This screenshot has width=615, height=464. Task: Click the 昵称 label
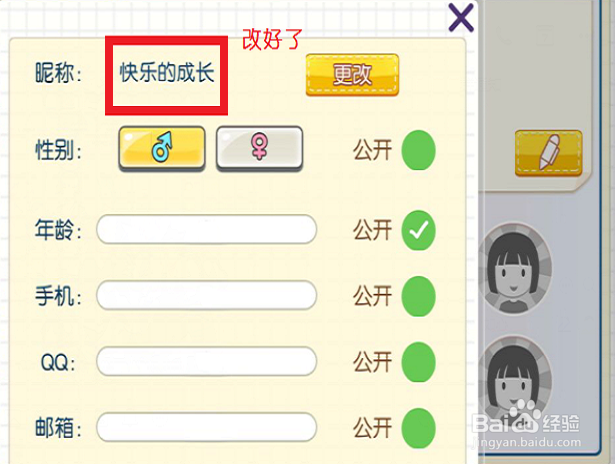pos(58,73)
